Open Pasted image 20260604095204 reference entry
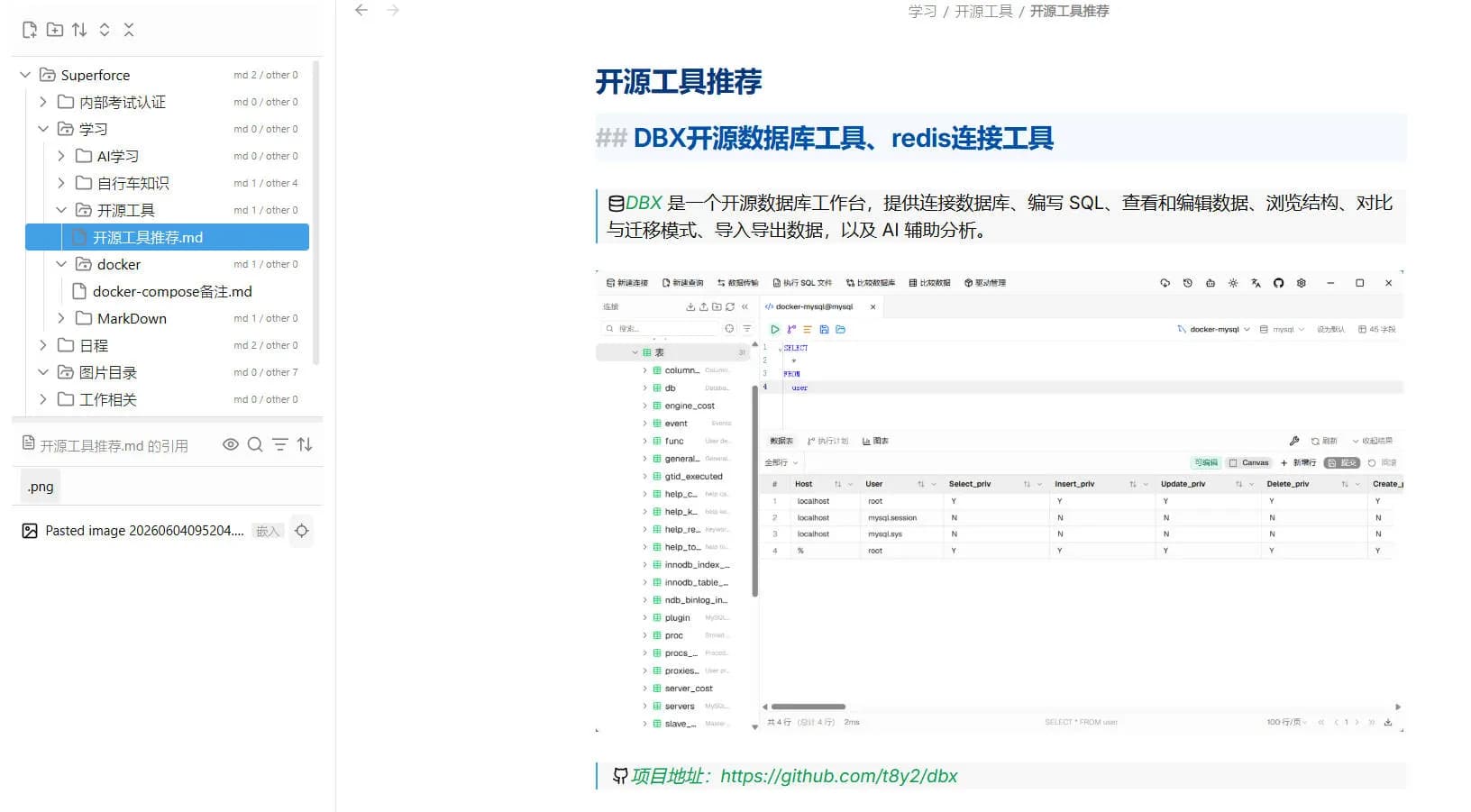Screen dimensions: 1471x812 coord(144,531)
